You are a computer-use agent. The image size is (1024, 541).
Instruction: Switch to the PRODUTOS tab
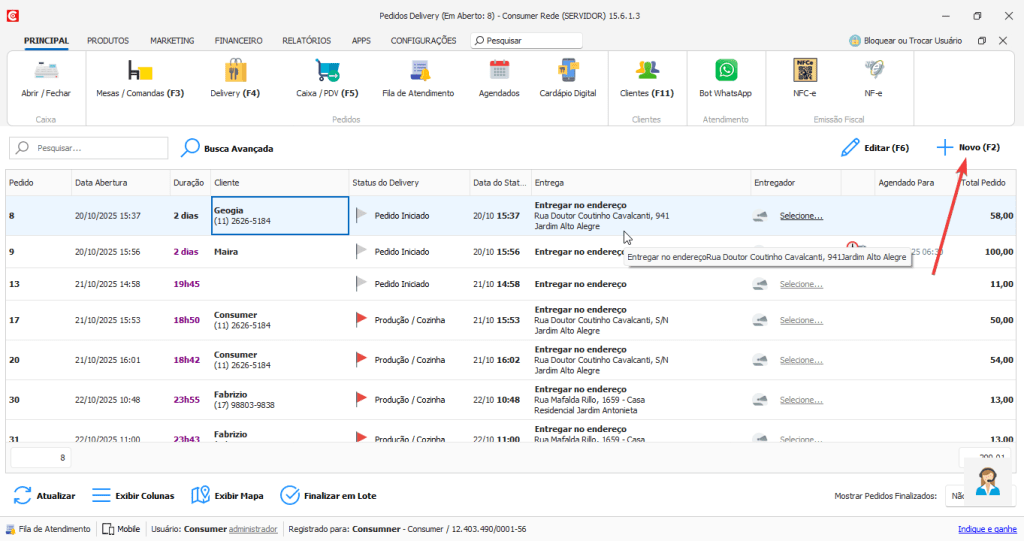[108, 41]
